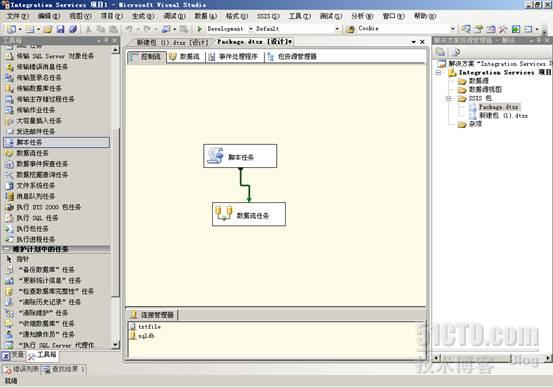Open the 错误列表 bottom panel tab

[21, 369]
